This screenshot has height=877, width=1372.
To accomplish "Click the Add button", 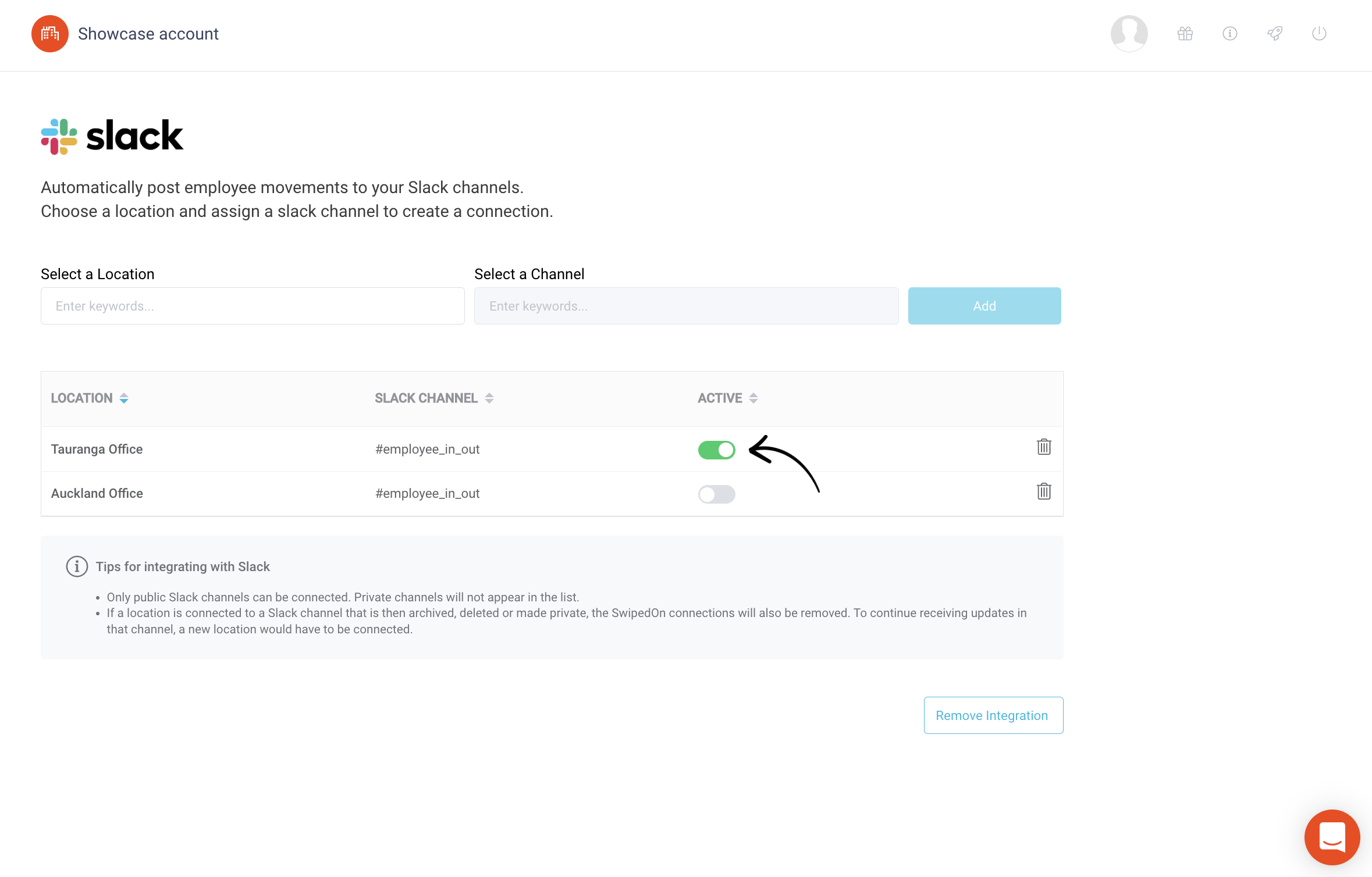I will [984, 306].
